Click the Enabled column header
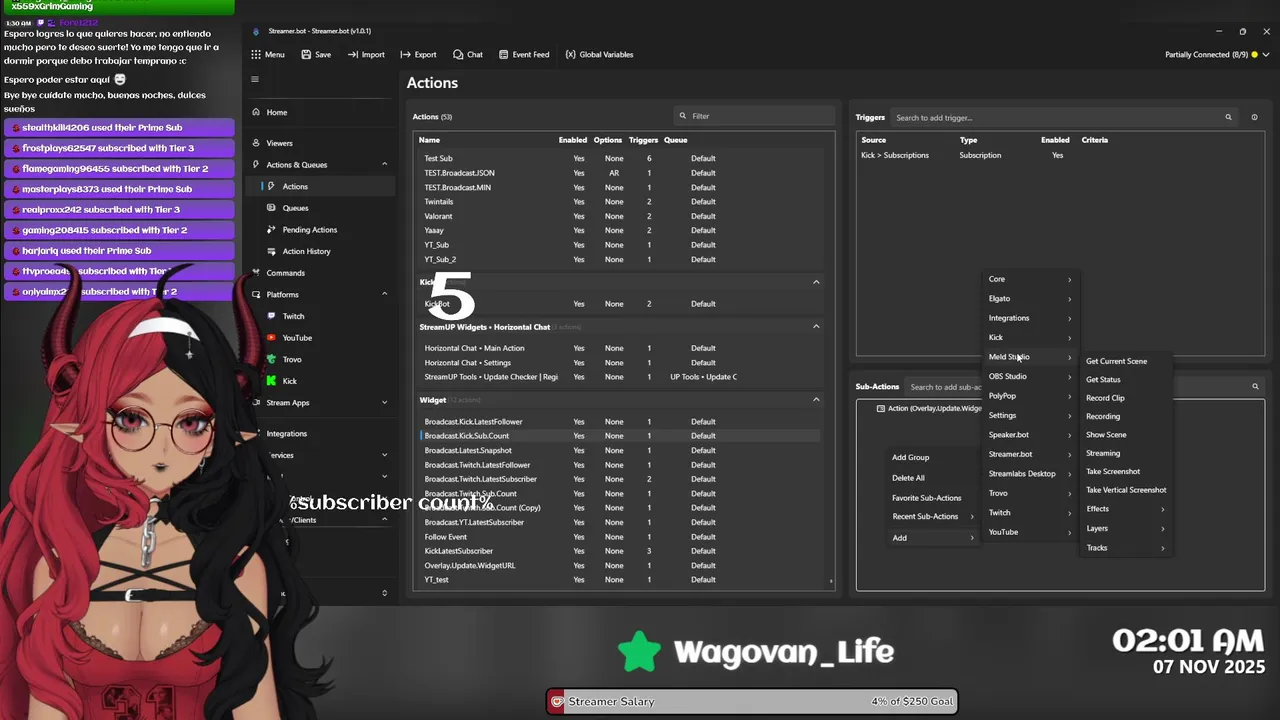The image size is (1280, 720). pyautogui.click(x=573, y=140)
